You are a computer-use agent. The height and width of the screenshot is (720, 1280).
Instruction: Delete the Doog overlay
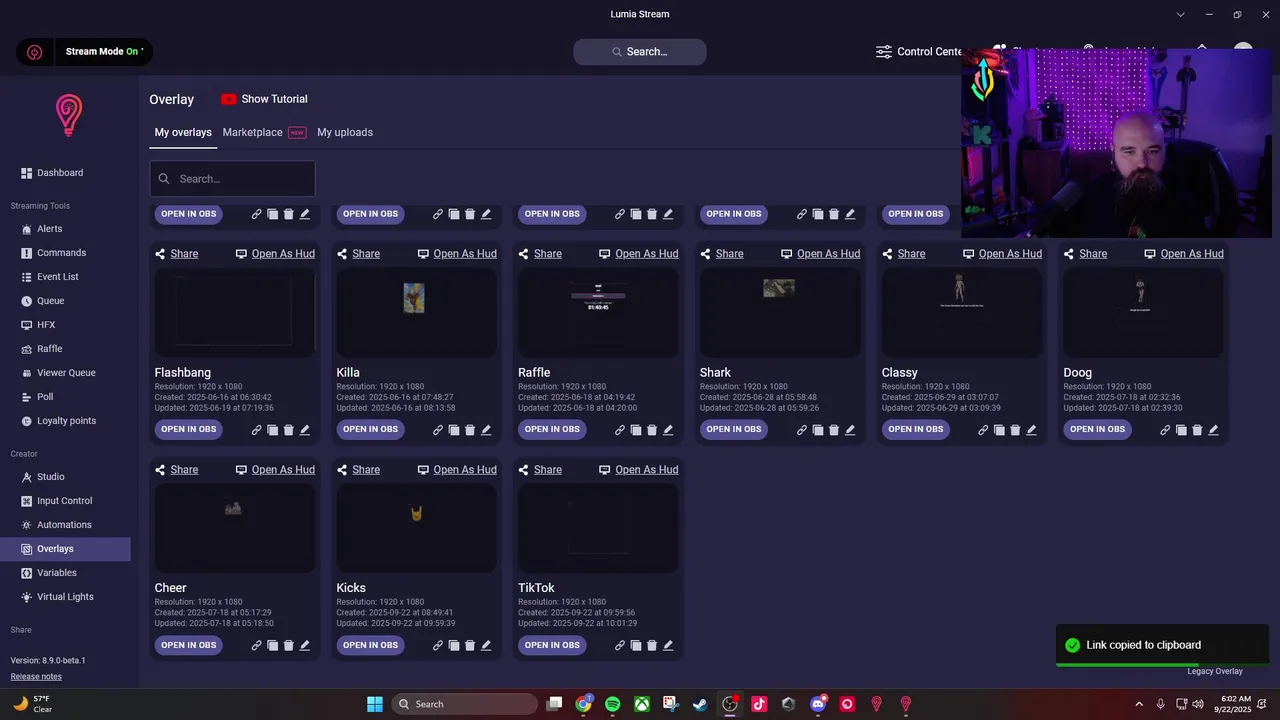point(1197,430)
